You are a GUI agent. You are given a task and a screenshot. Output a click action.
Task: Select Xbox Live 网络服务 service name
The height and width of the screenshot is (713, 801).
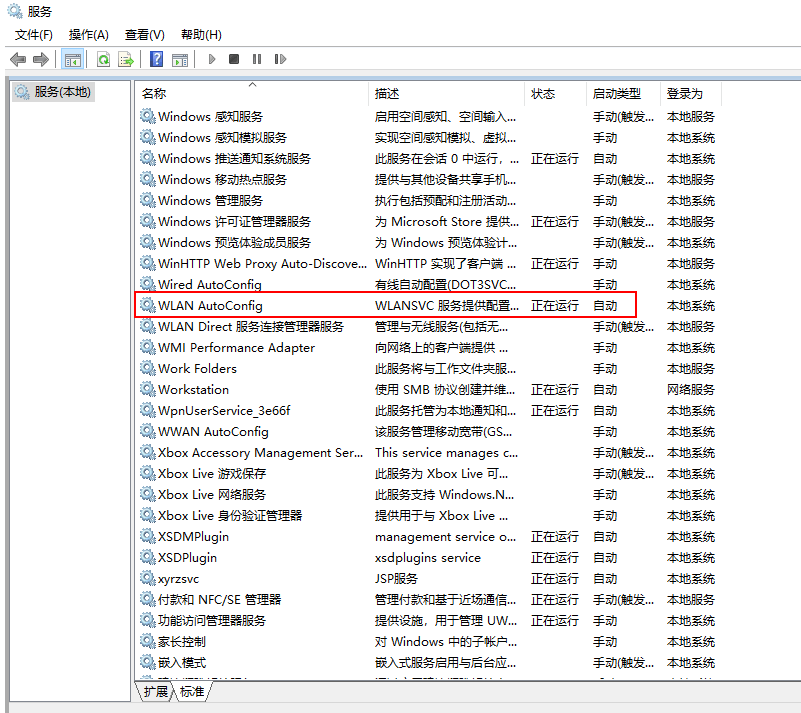pyautogui.click(x=212, y=494)
